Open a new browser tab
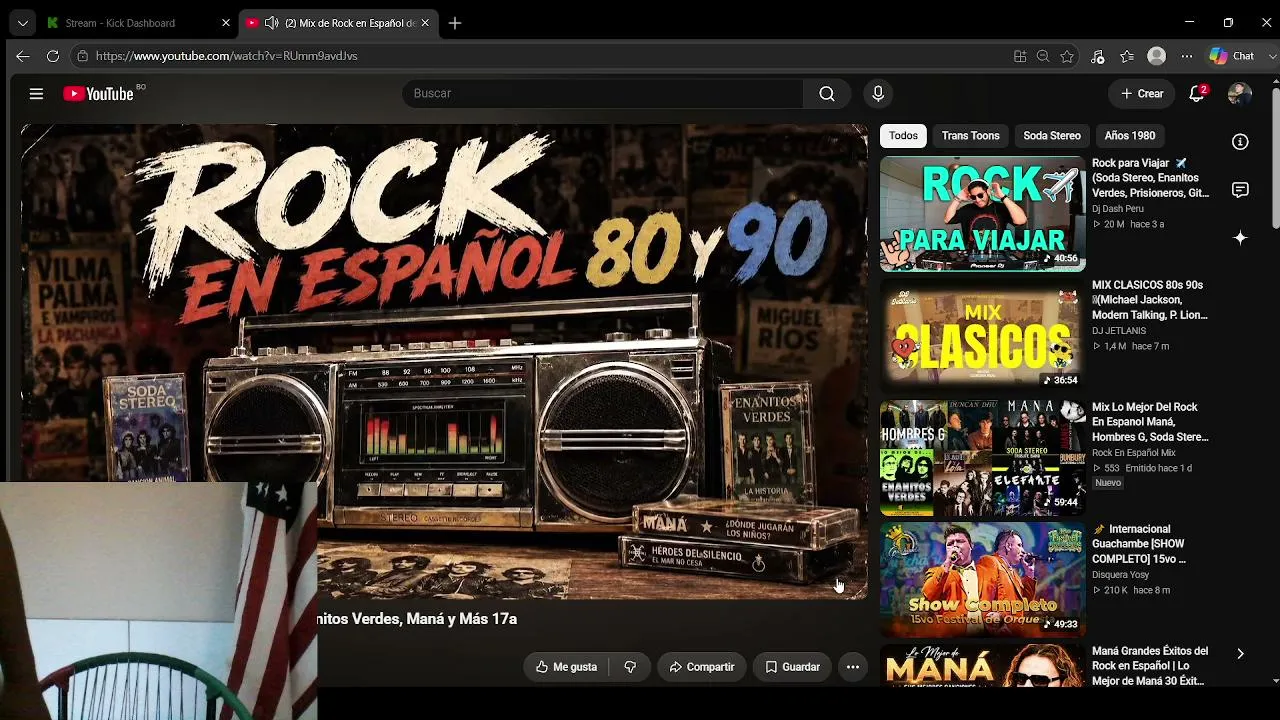The width and height of the screenshot is (1280, 720). (x=455, y=23)
